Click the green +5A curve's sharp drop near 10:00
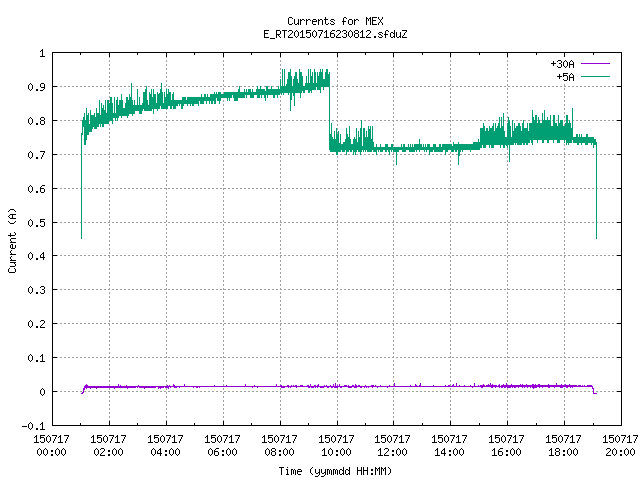 (329, 114)
